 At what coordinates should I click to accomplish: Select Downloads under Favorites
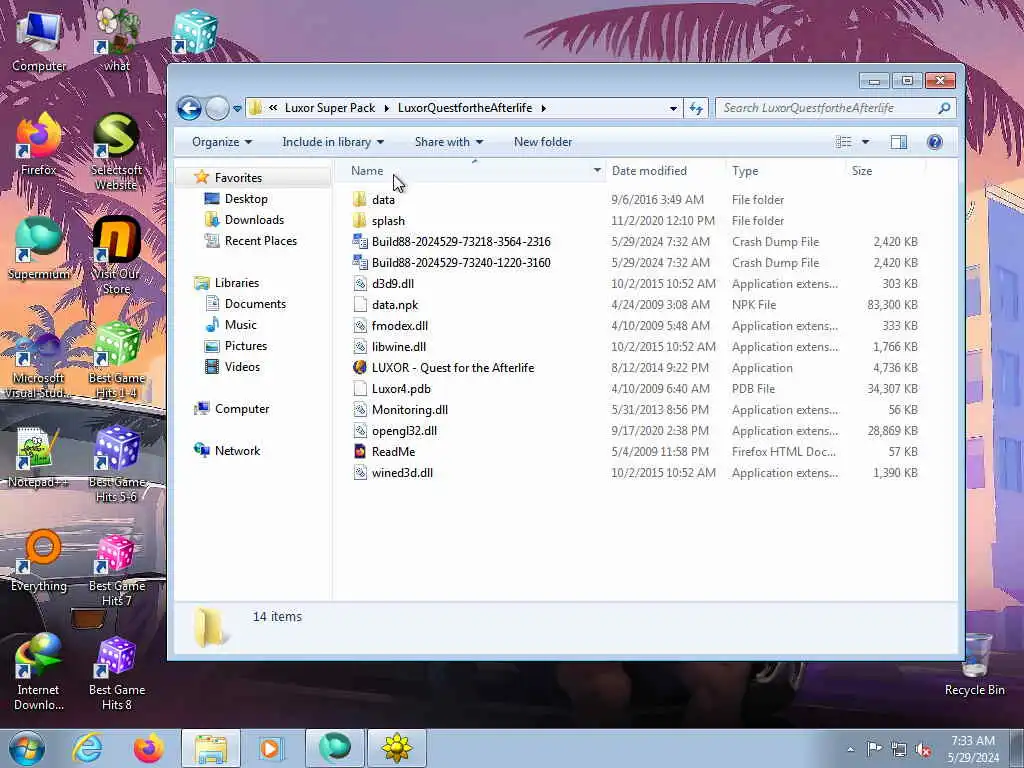point(254,219)
